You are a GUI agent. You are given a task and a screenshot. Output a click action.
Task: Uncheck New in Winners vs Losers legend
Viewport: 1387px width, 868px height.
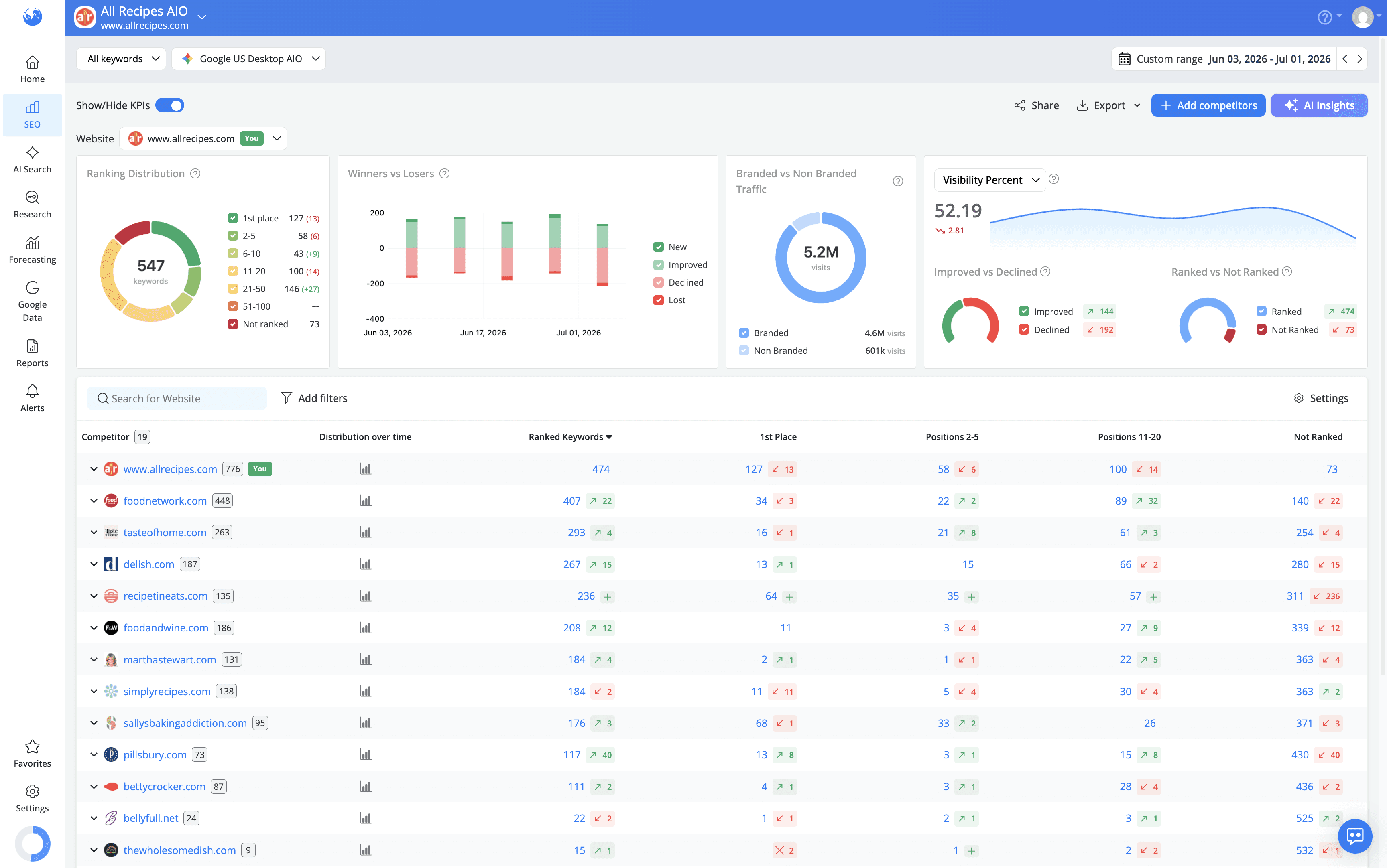[x=658, y=247]
